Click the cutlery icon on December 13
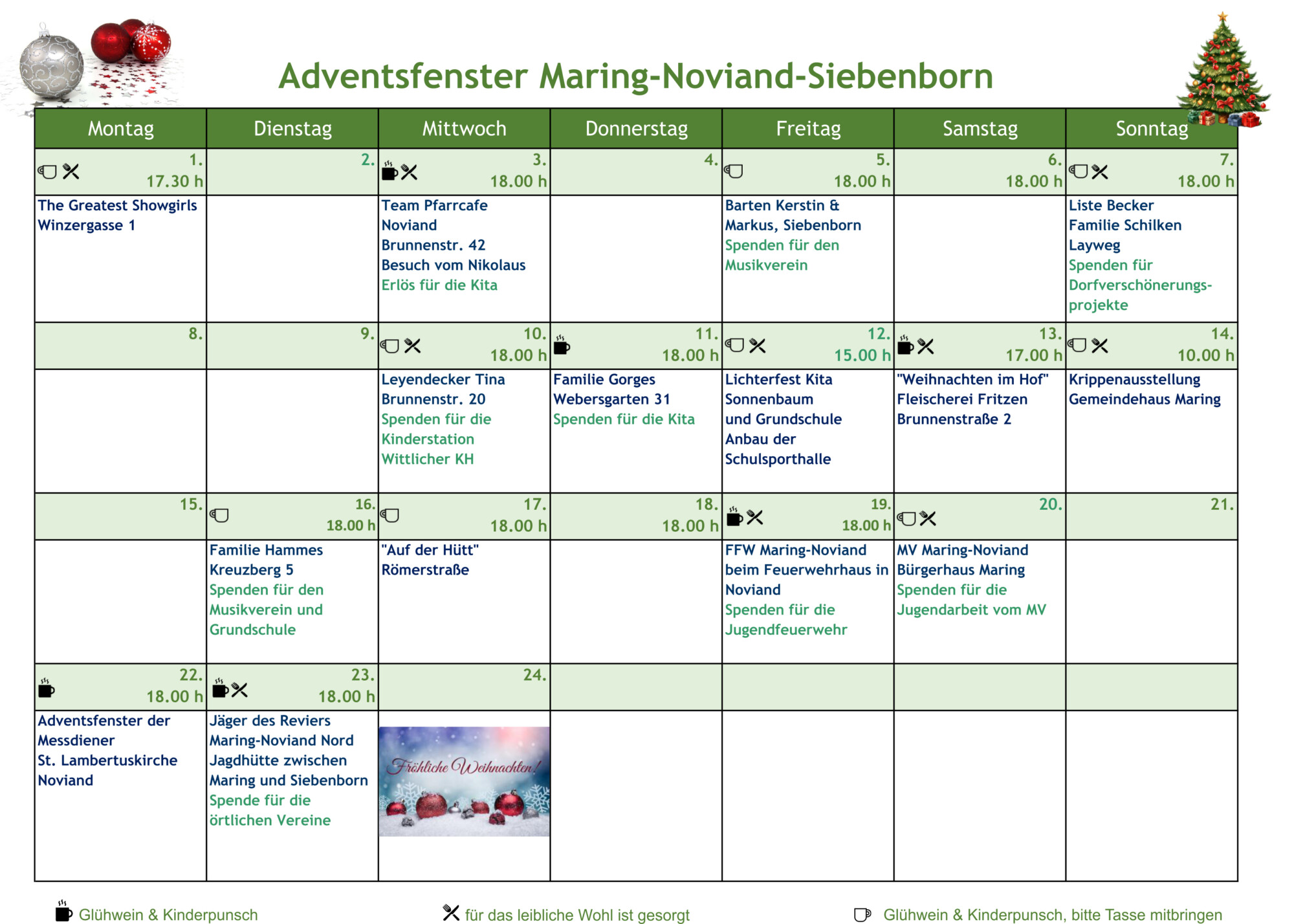Image resolution: width=1294 pixels, height=924 pixels. tap(926, 347)
